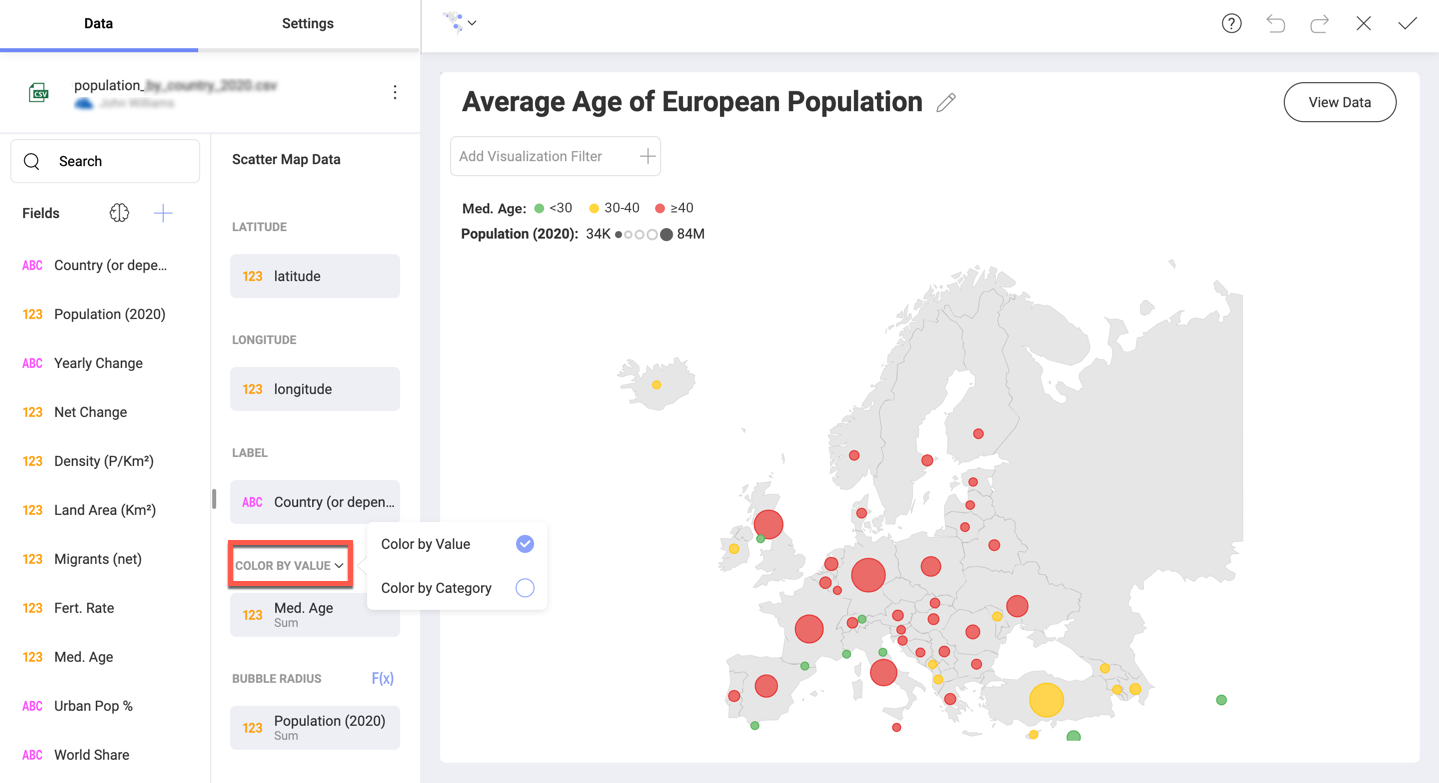This screenshot has height=783, width=1439.
Task: Click the undo arrow icon
Action: 1275,22
